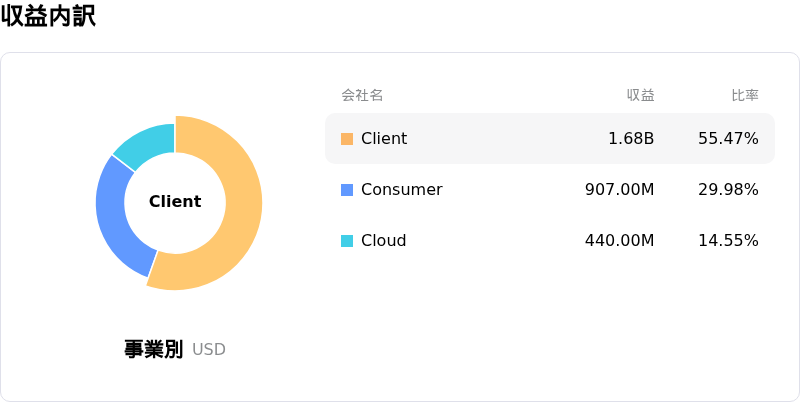
Task: Click the cyan Cloud donut segment
Action: [x=149, y=144]
